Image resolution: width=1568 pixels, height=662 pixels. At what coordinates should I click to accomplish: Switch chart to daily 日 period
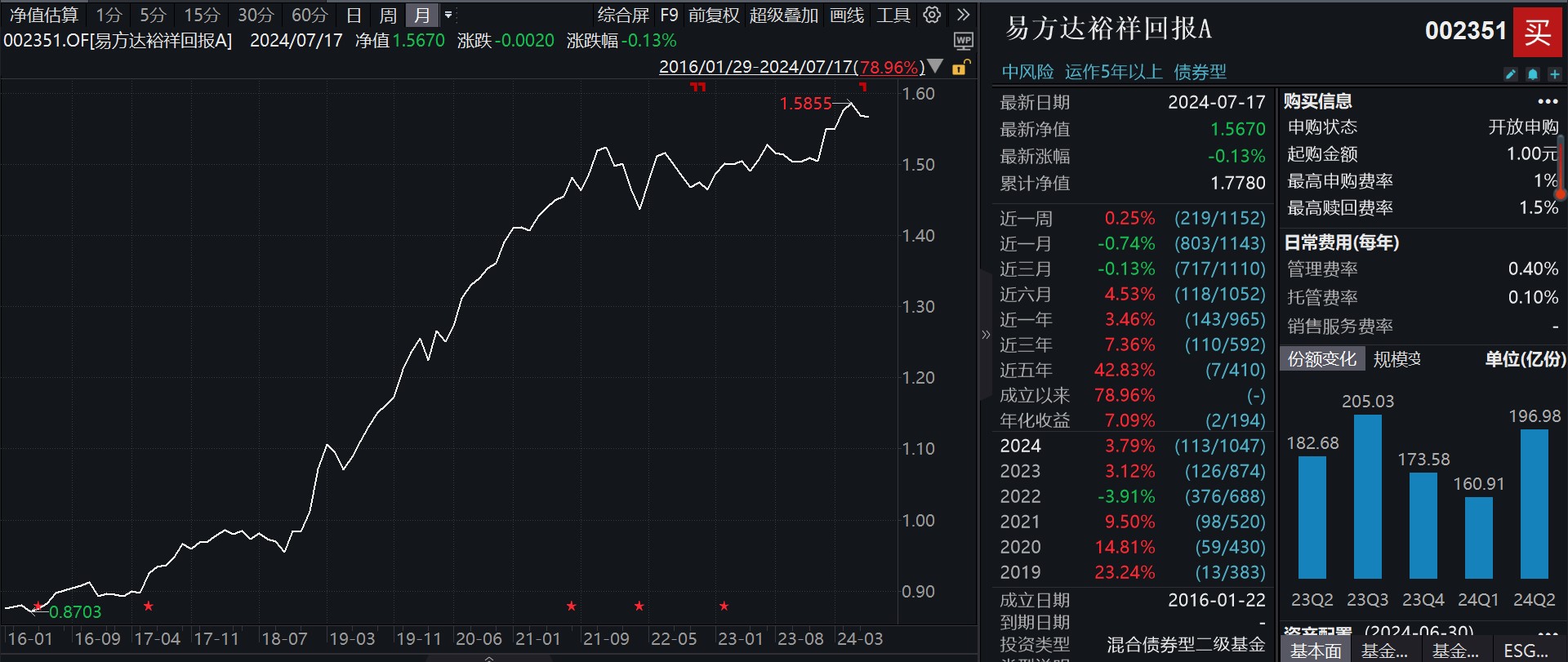tap(354, 15)
